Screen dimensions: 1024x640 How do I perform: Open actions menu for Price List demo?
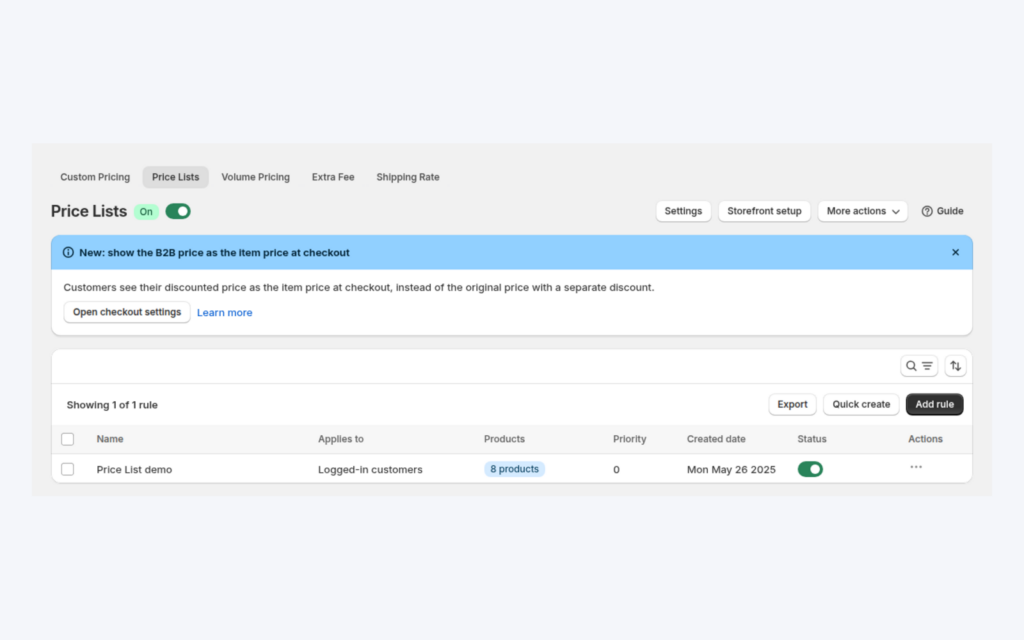[916, 468]
